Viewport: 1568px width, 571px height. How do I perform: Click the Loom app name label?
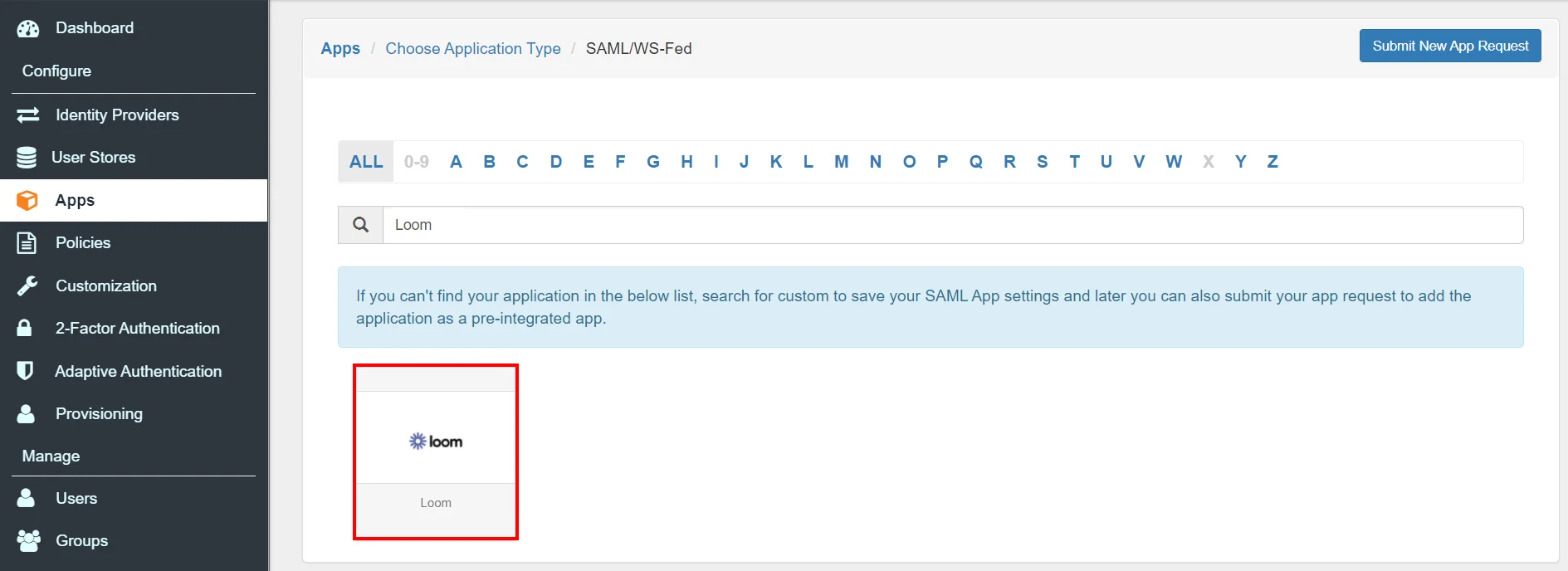[x=436, y=503]
